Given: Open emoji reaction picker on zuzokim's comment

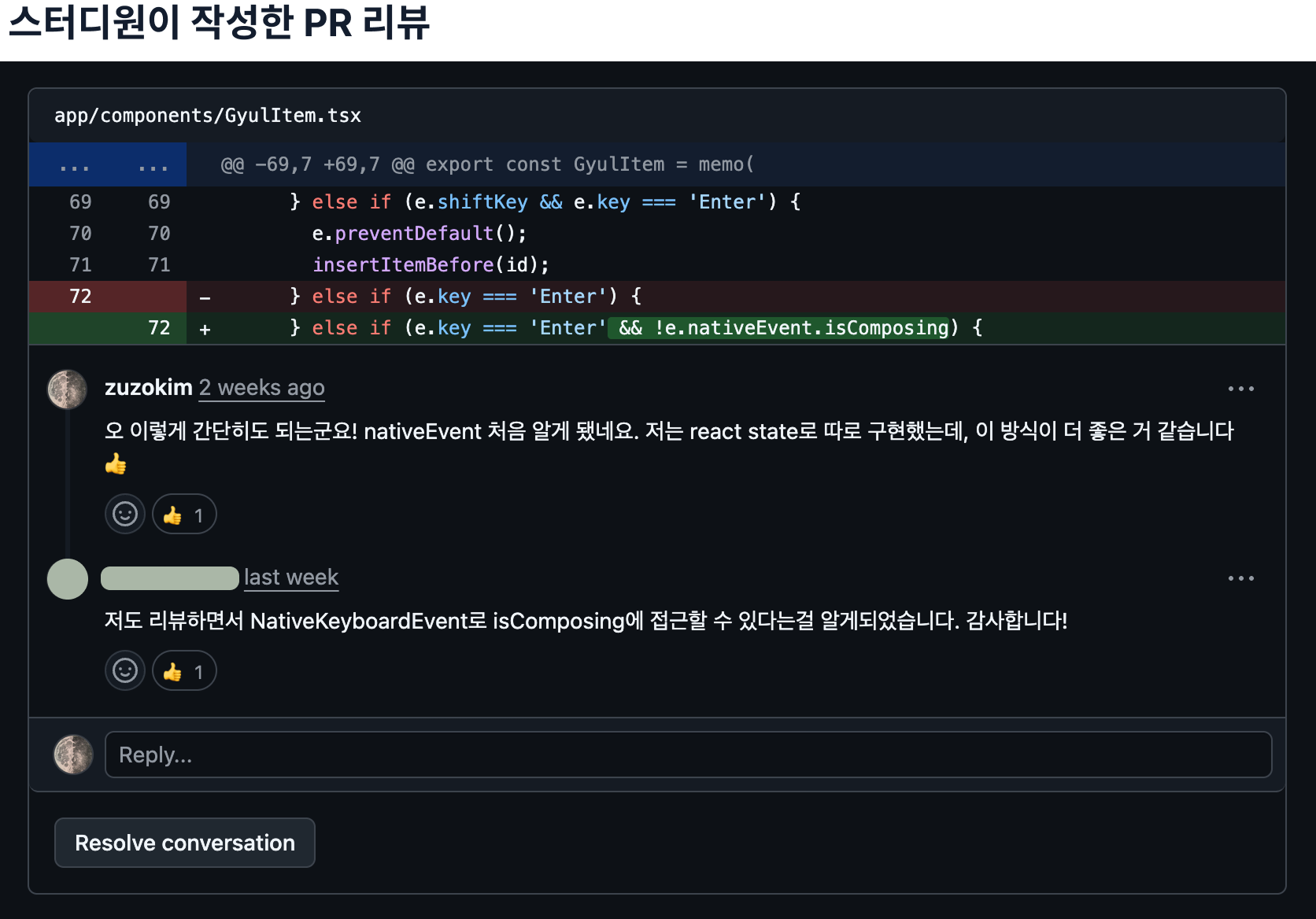Looking at the screenshot, I should tap(125, 515).
